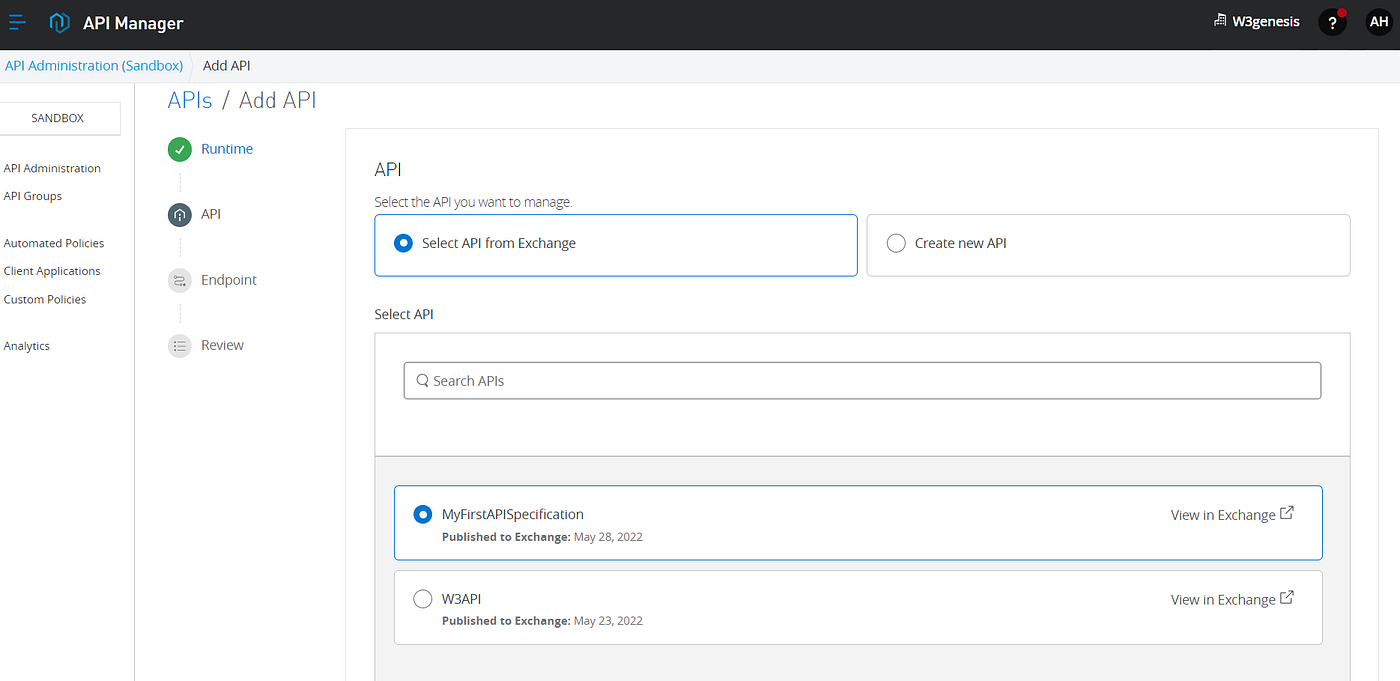
Task: Click the green Runtime step checkmark icon
Action: point(180,150)
